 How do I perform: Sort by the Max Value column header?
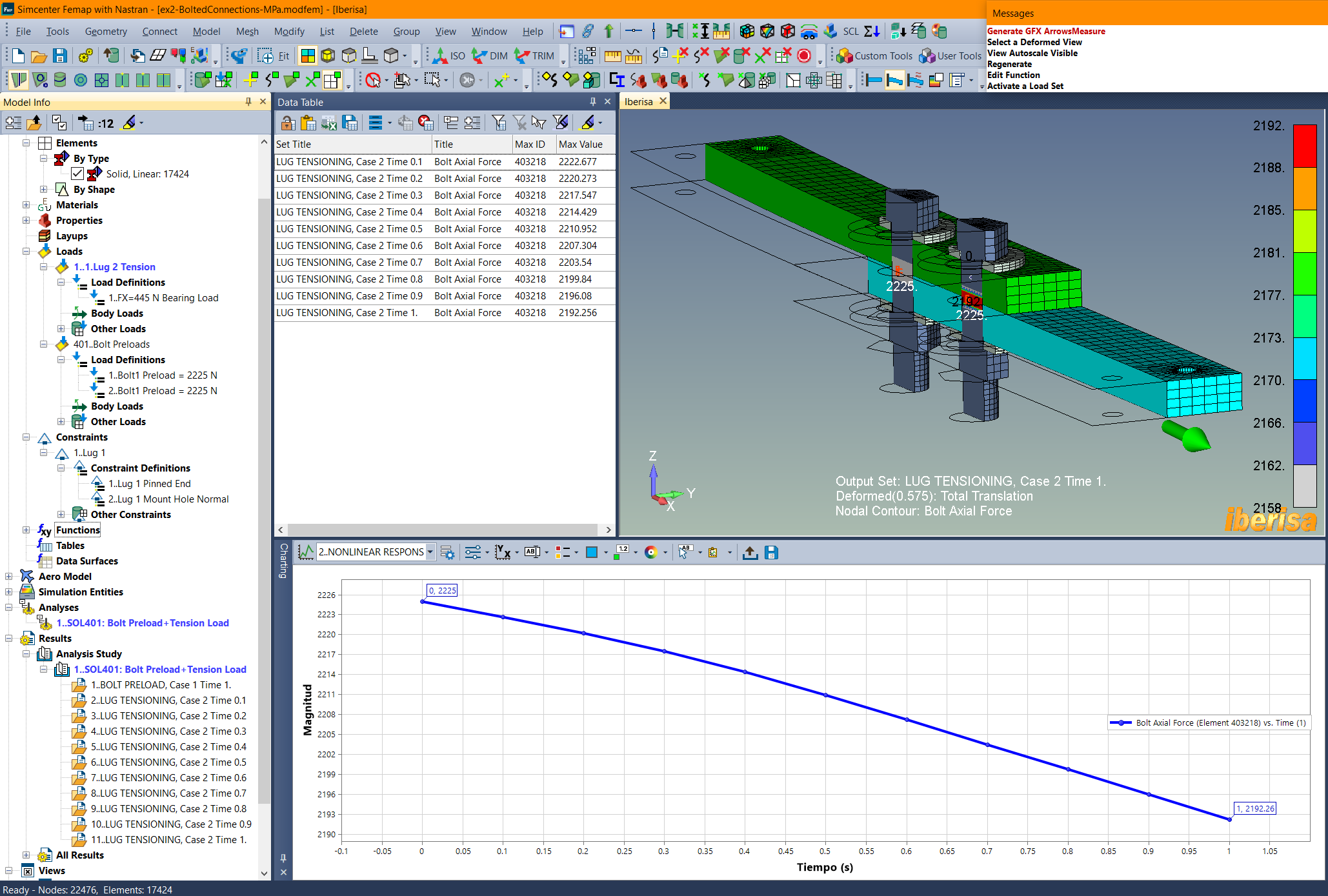point(585,144)
